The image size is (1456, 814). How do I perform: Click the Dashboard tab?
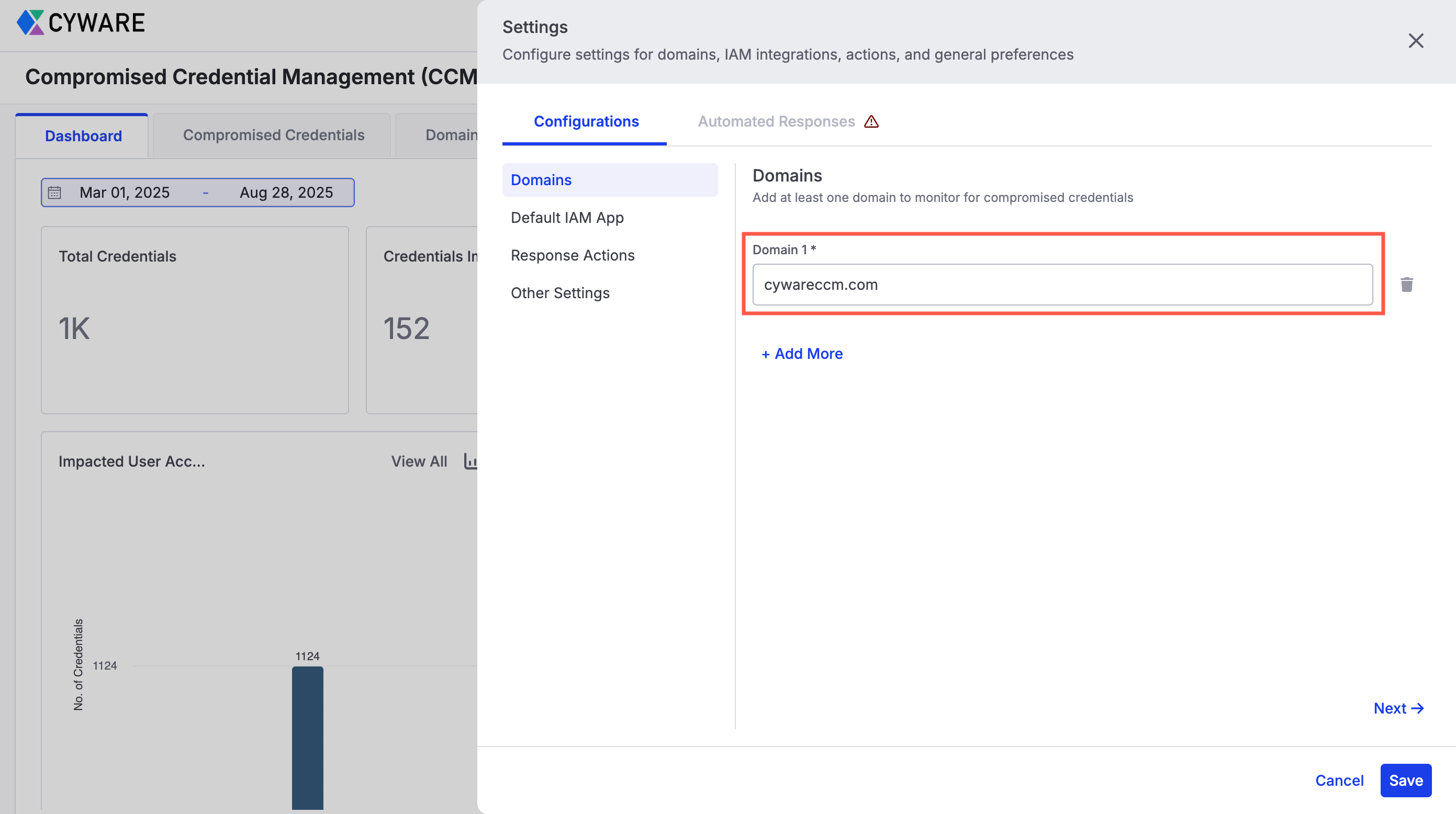83,135
